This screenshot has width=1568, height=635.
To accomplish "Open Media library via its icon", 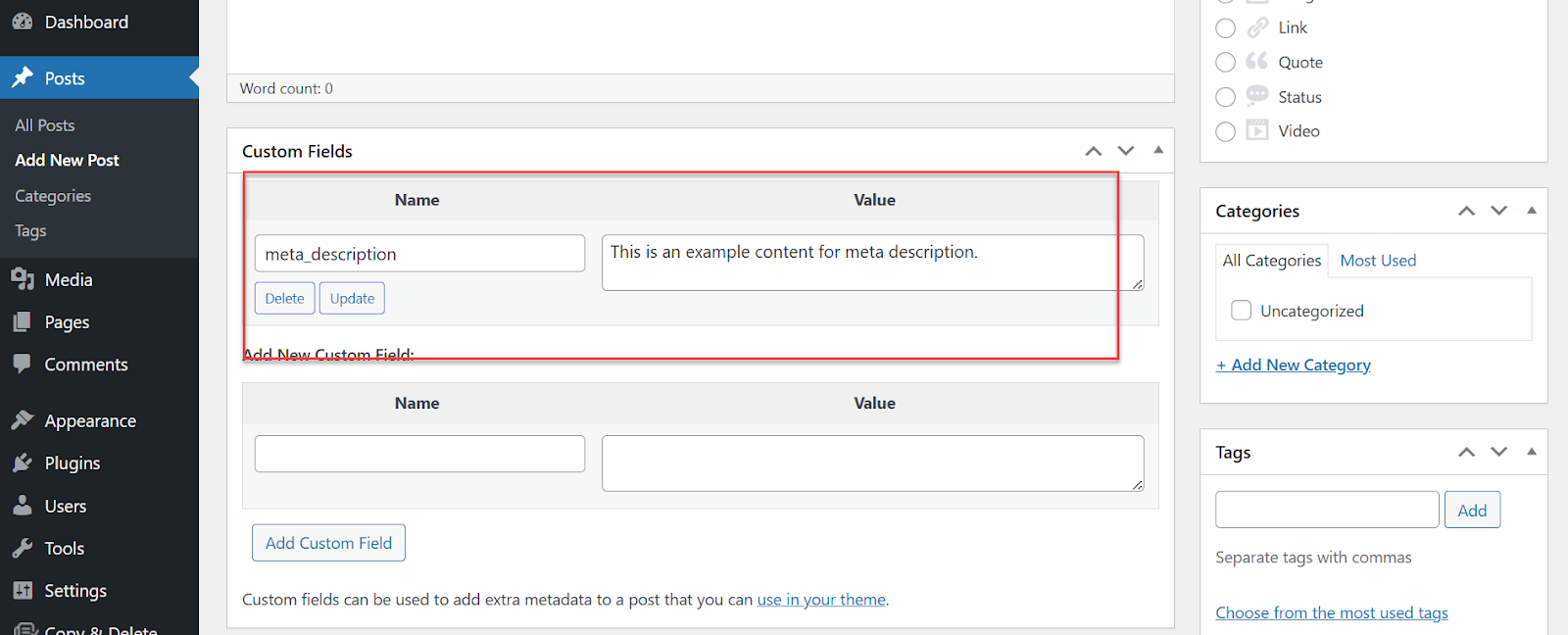I will (22, 279).
